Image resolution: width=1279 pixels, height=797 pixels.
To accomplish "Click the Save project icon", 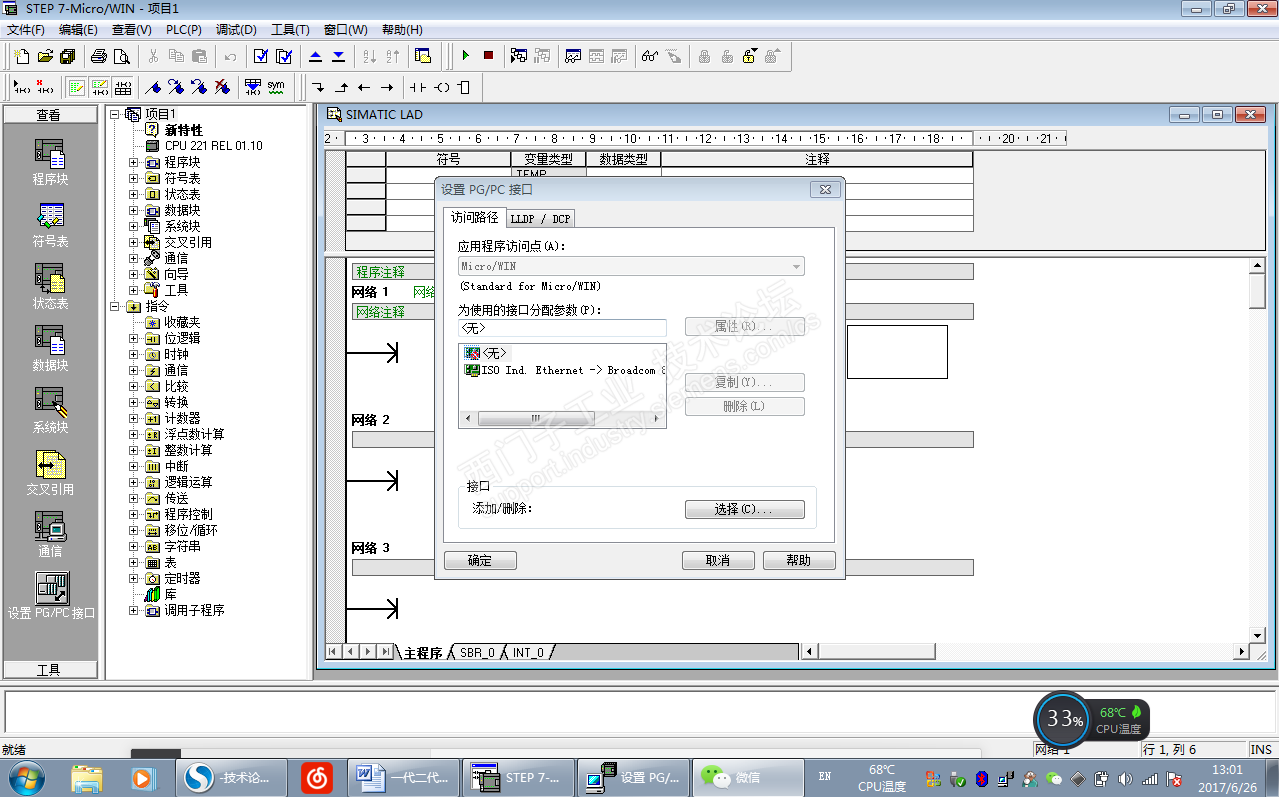I will pyautogui.click(x=67, y=56).
